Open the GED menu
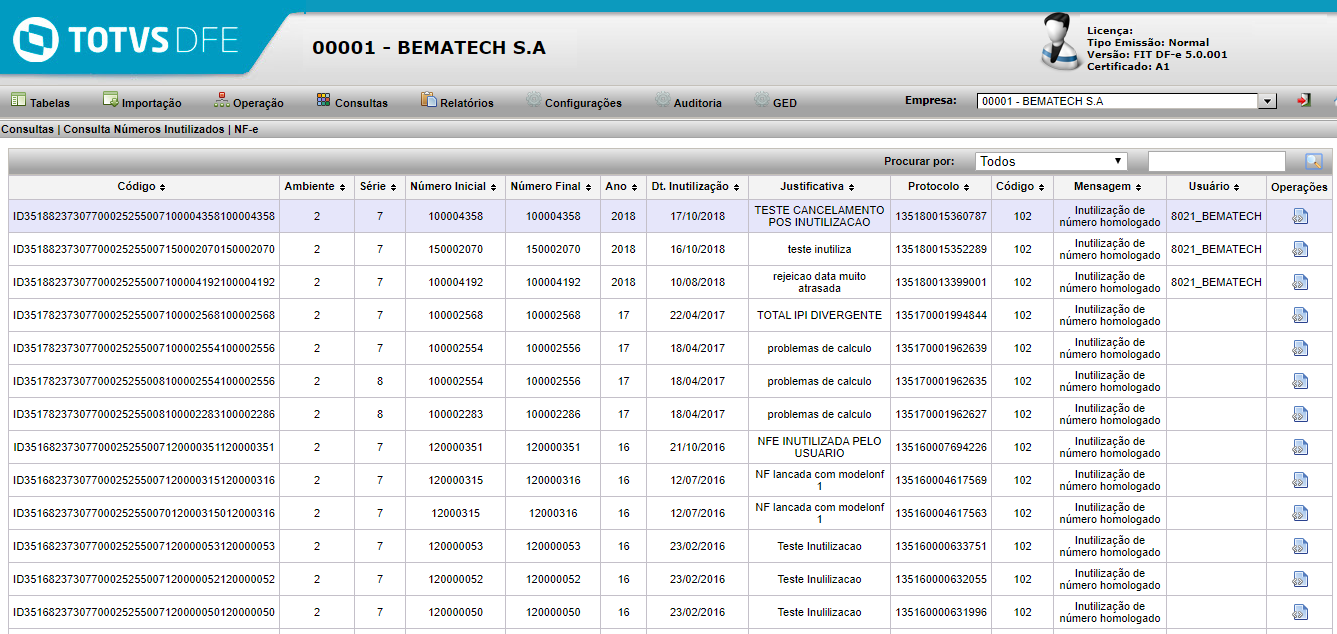This screenshot has width=1337, height=634. click(775, 102)
